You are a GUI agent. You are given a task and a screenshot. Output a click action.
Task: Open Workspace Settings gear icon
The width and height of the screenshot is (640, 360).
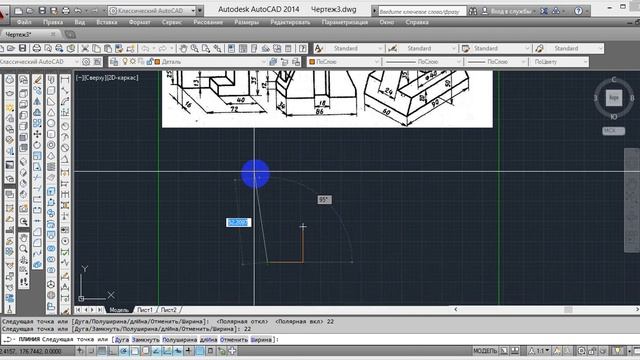click(86, 62)
